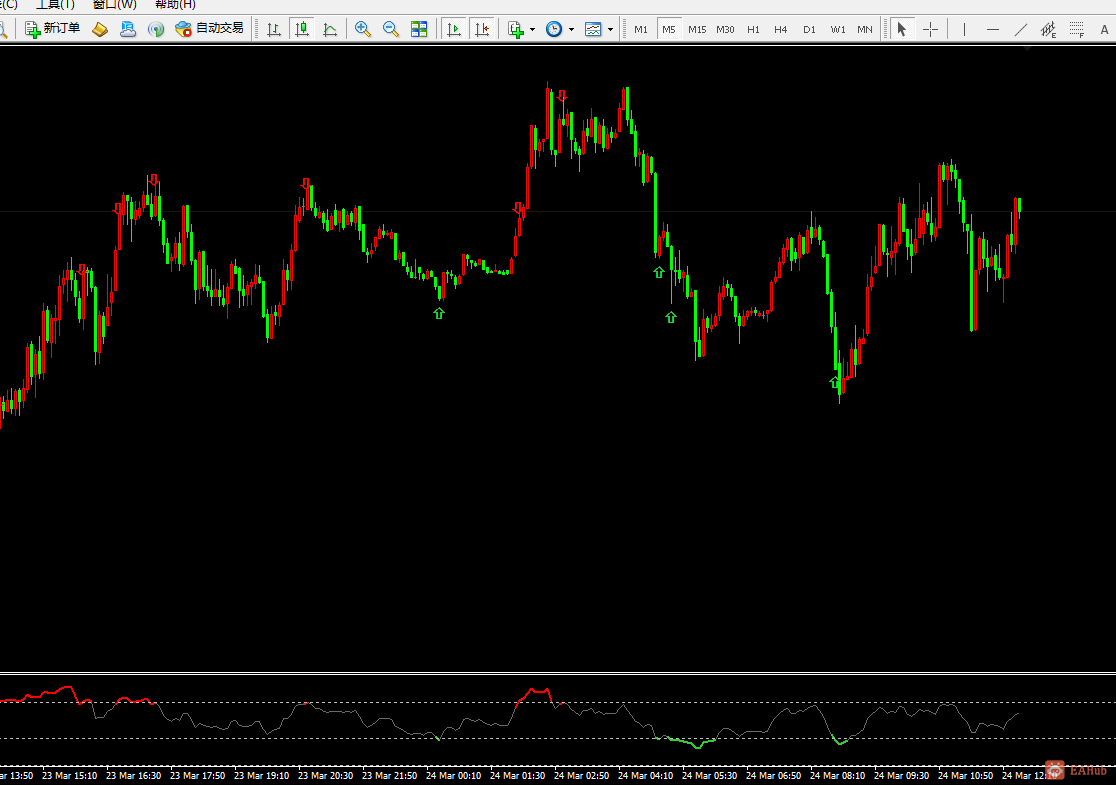Pick the Fibonacci retracement tool
The image size is (1116, 785).
pos(1077,29)
